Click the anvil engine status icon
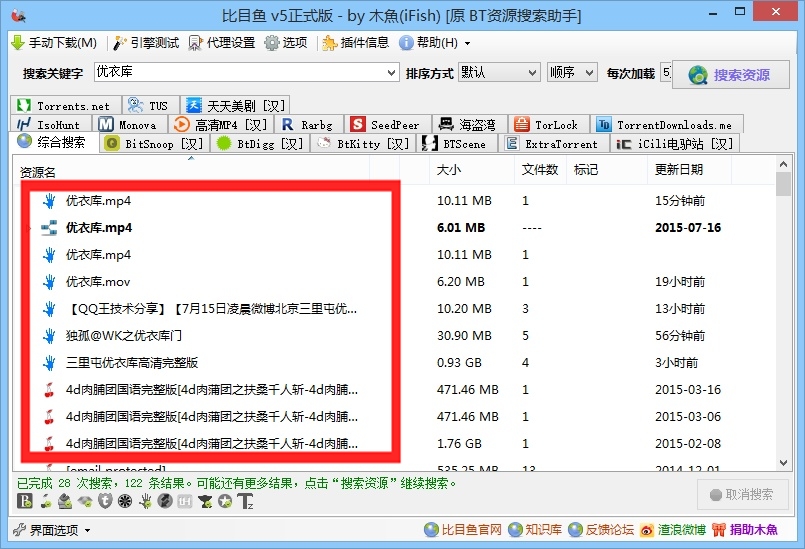Image resolution: width=805 pixels, height=549 pixels. click(205, 501)
